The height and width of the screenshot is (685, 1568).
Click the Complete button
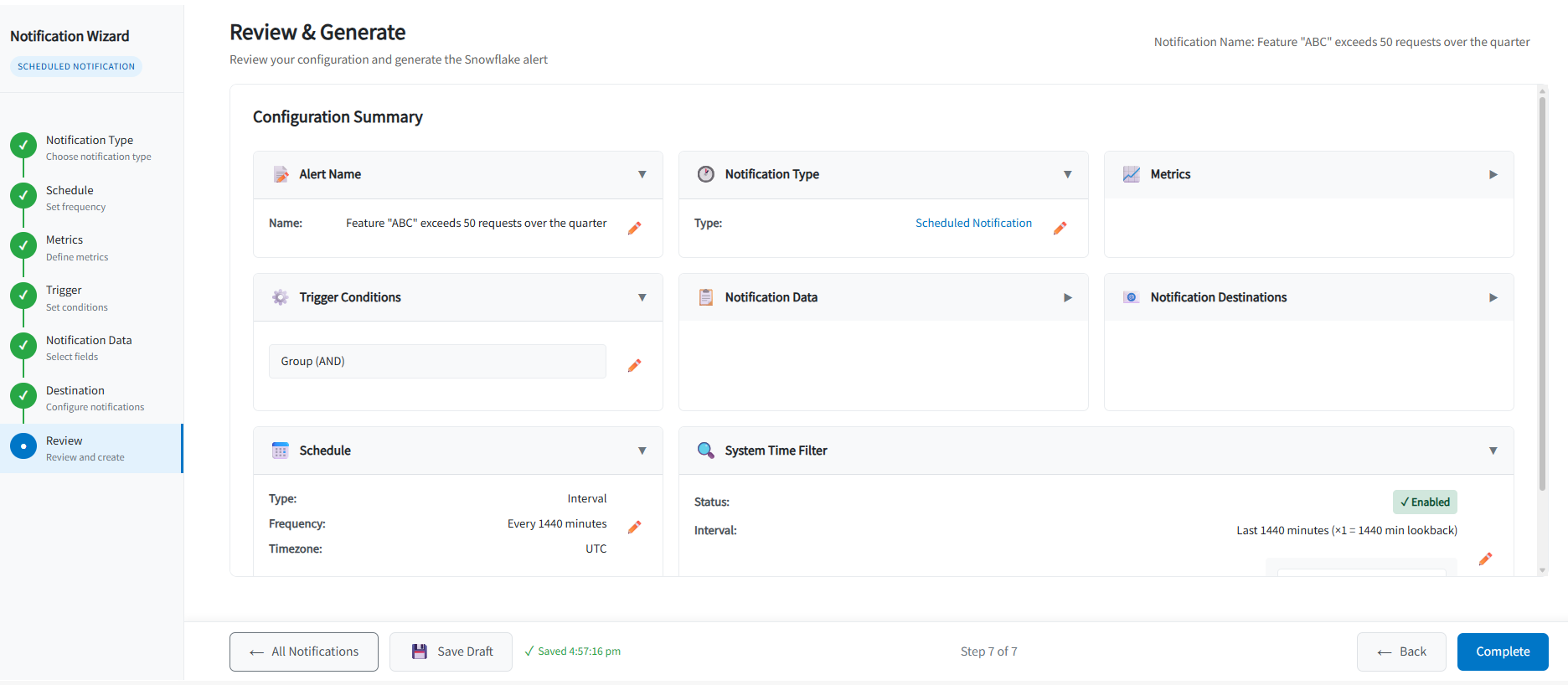(x=1503, y=652)
